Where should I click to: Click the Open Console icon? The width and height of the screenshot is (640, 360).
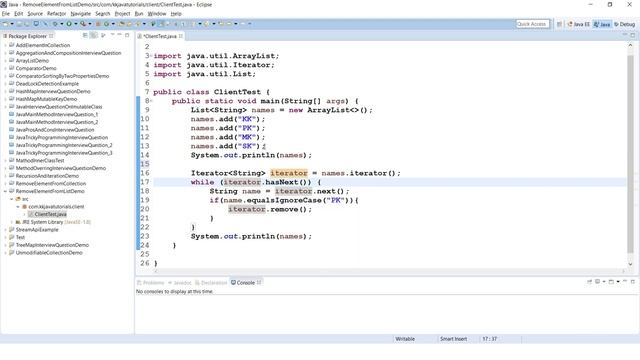pos(611,282)
